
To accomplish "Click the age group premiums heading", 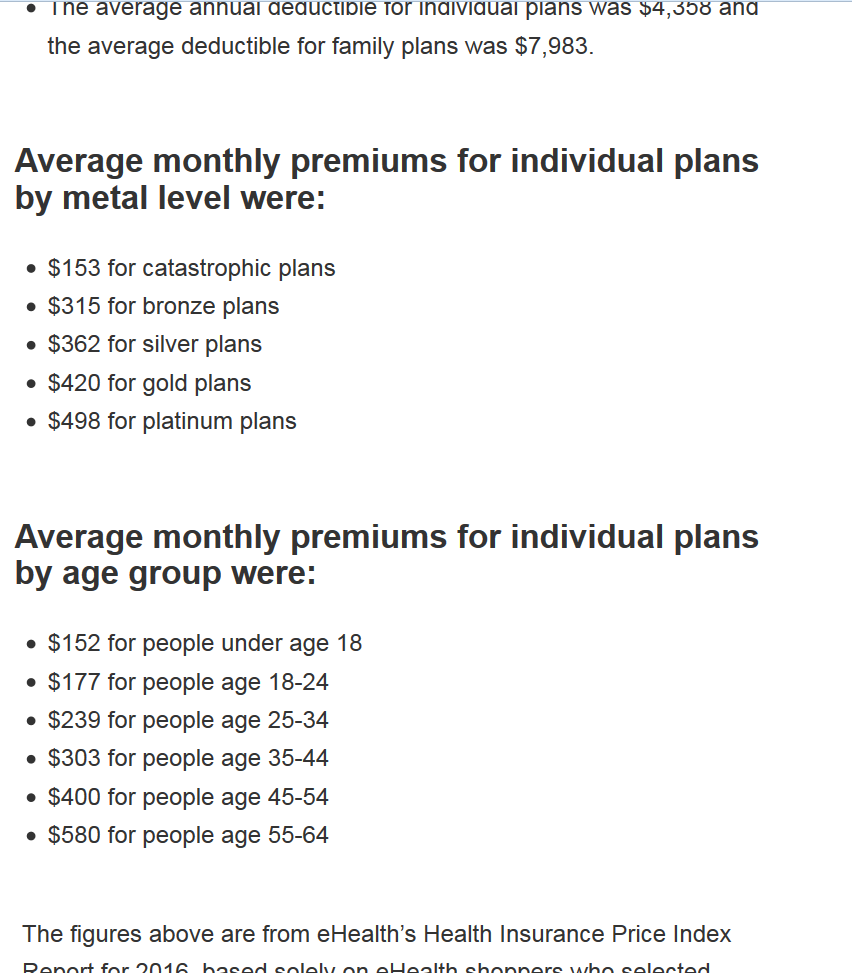I will [387, 555].
